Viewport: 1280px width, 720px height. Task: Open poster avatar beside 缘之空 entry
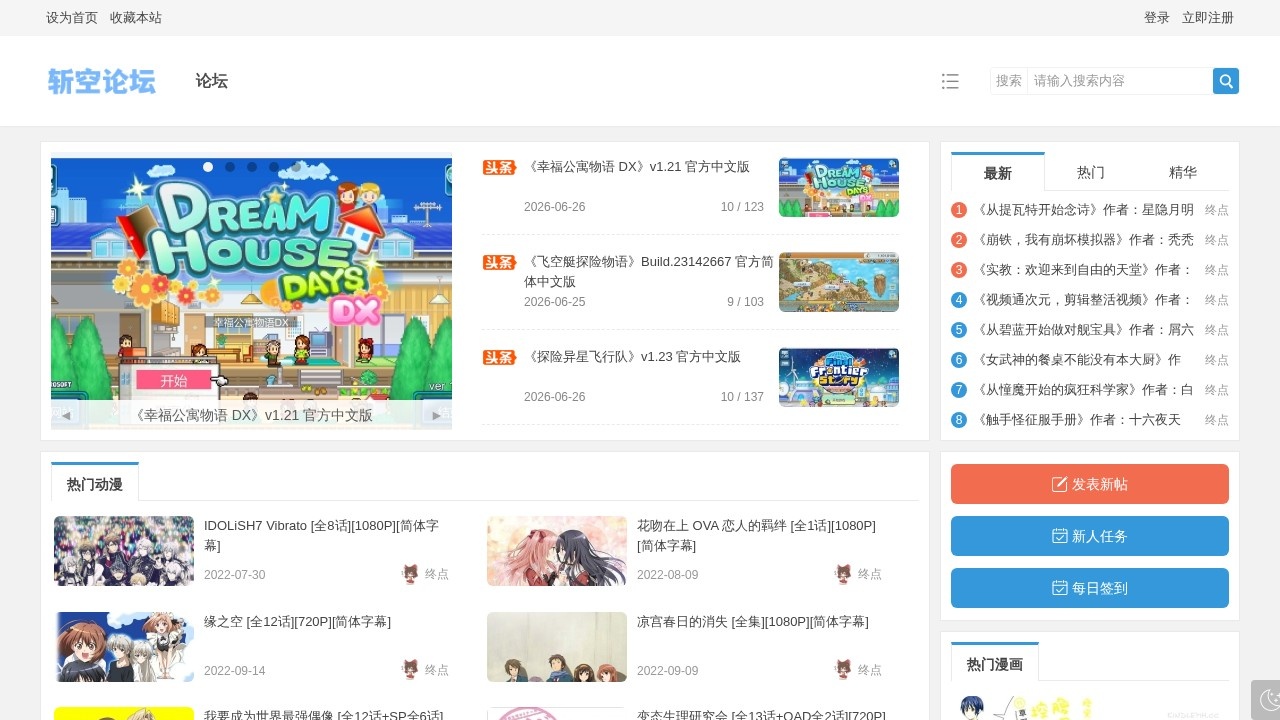click(x=410, y=670)
